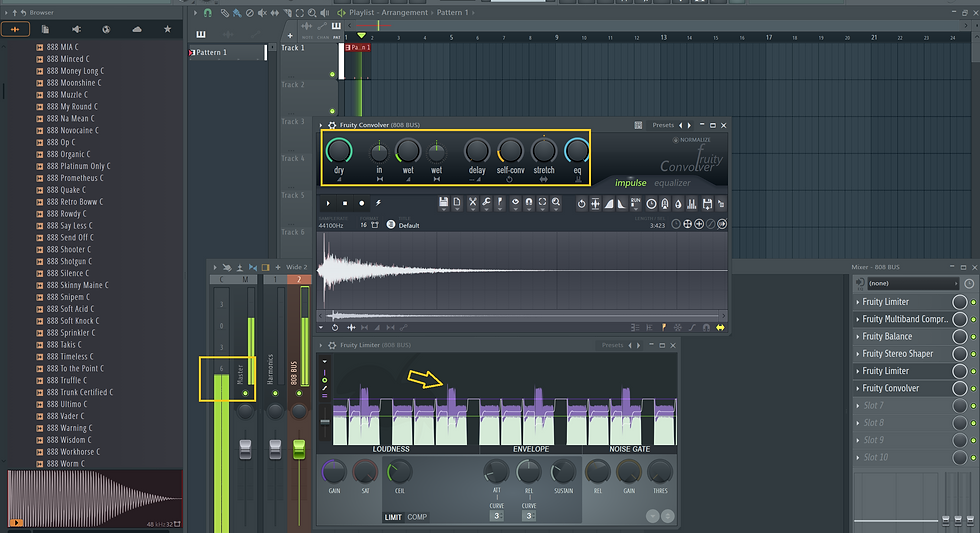
Task: Toggle the Master track mute LED
Action: [245, 393]
